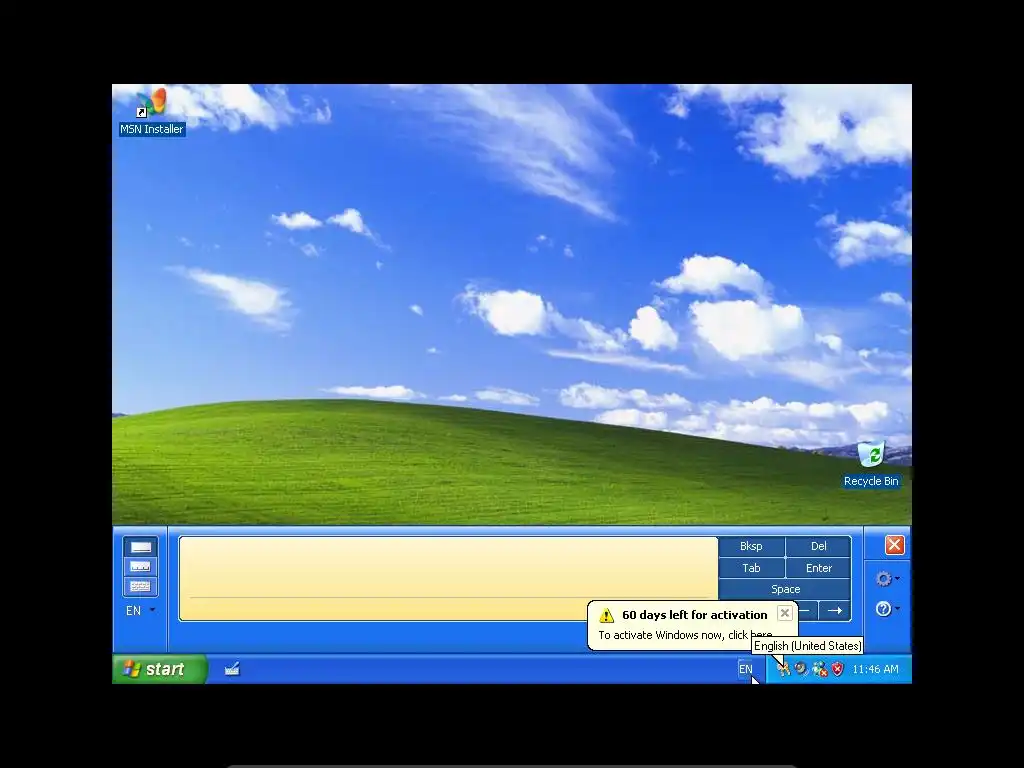Dismiss the activation balloon notification

[x=785, y=613]
